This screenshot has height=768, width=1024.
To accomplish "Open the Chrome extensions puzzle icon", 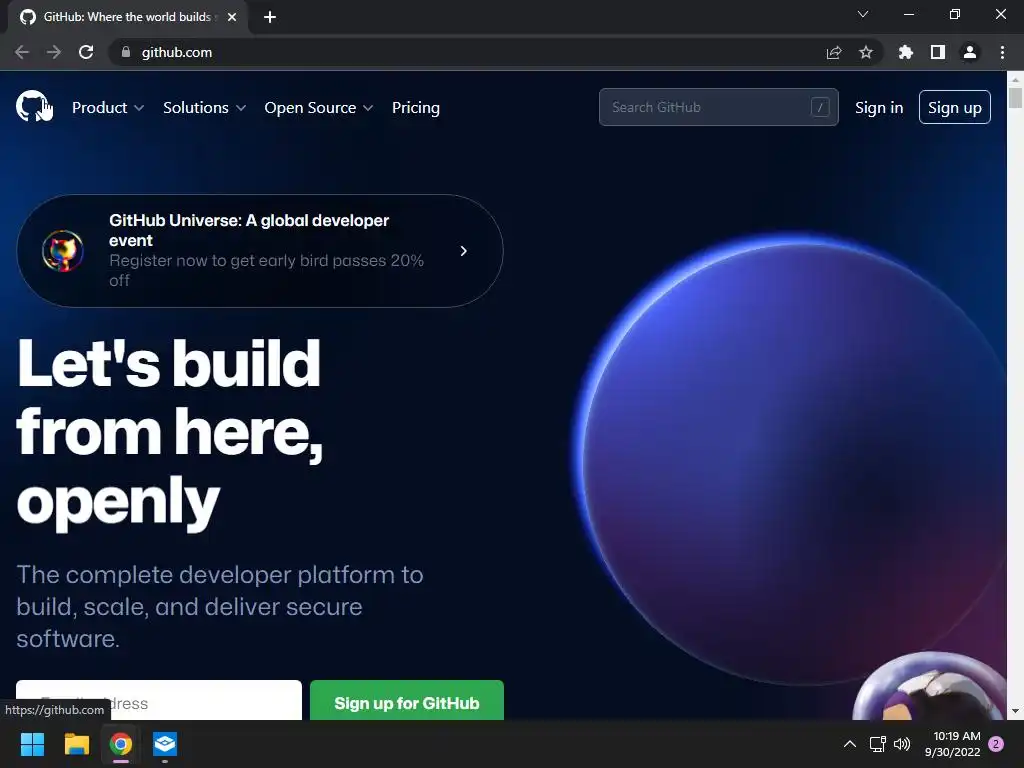I will click(x=906, y=52).
